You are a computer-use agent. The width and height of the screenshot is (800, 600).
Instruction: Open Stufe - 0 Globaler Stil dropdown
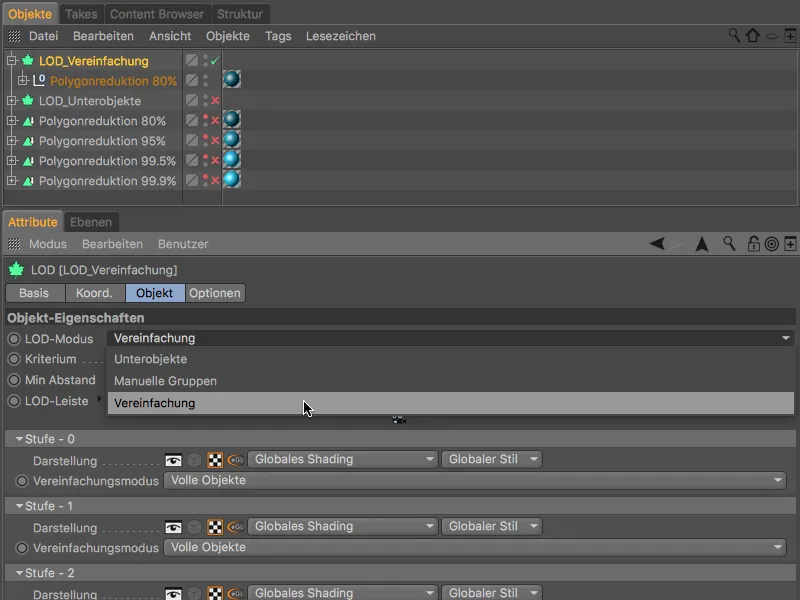tap(491, 459)
